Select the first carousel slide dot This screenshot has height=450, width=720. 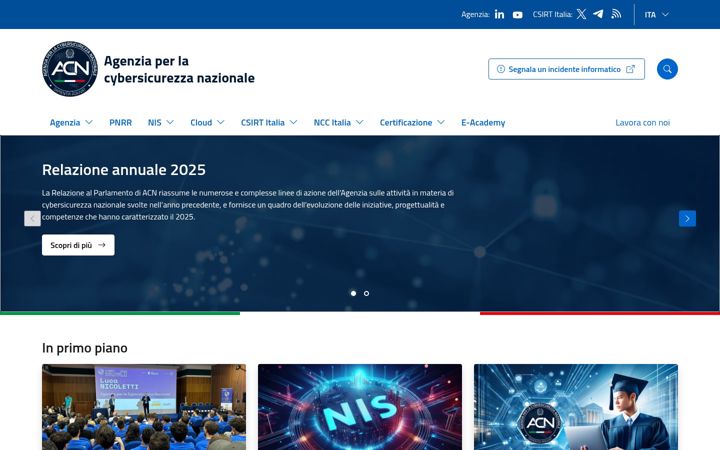[353, 293]
